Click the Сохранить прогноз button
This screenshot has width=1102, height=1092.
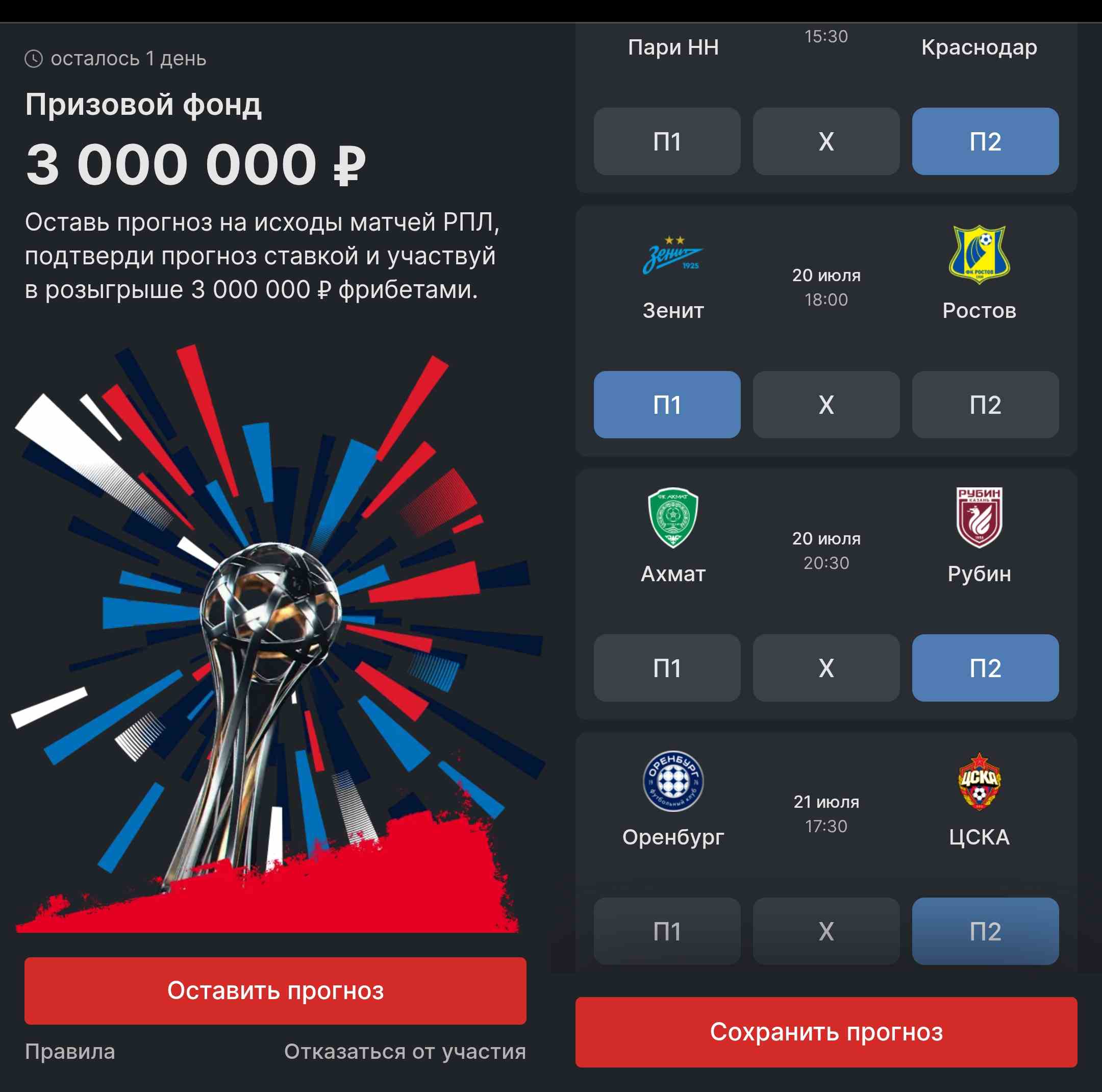click(x=826, y=1031)
